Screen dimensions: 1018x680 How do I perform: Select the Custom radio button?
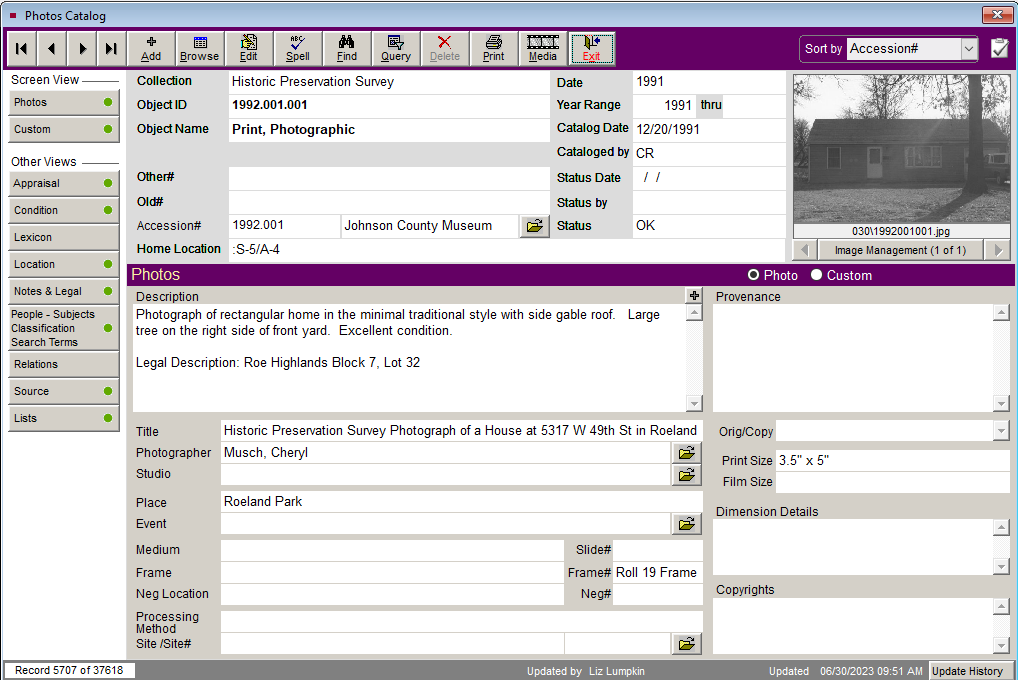point(817,275)
